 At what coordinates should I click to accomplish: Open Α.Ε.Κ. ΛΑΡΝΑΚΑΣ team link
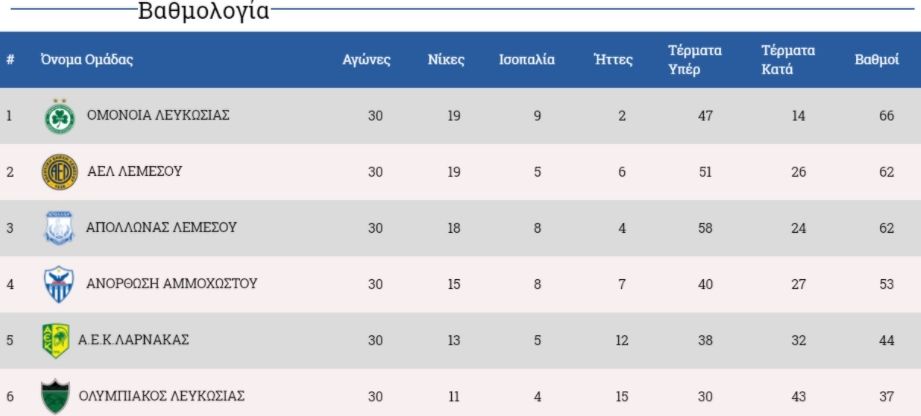point(133,340)
